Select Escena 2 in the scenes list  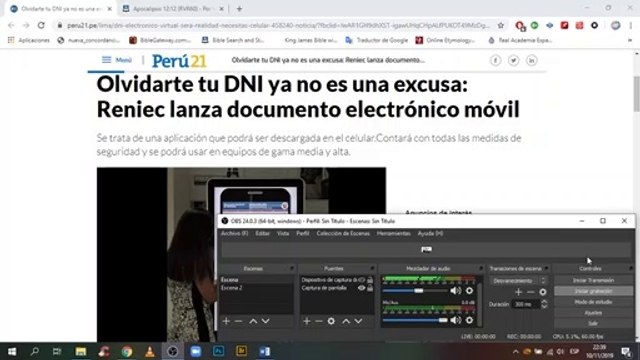(x=256, y=288)
